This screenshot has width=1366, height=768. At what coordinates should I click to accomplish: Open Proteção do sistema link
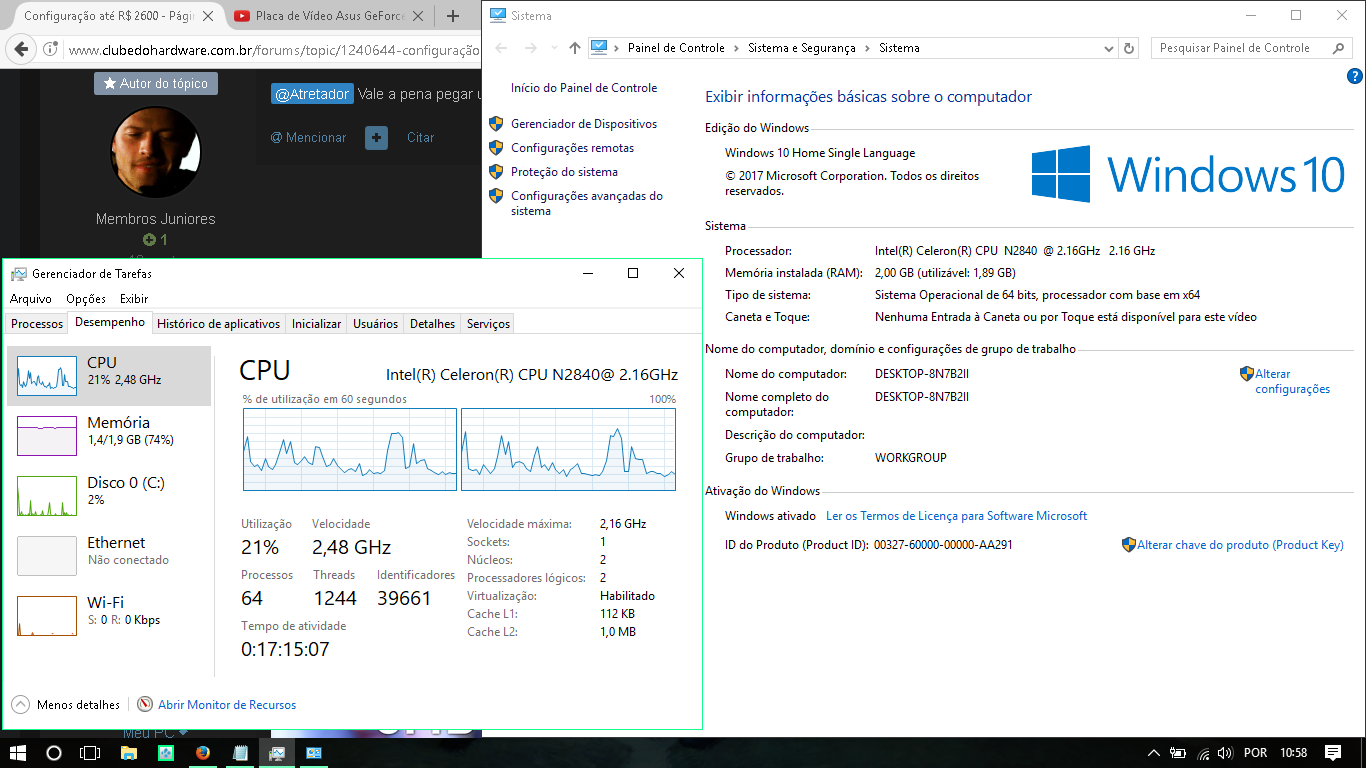[564, 172]
